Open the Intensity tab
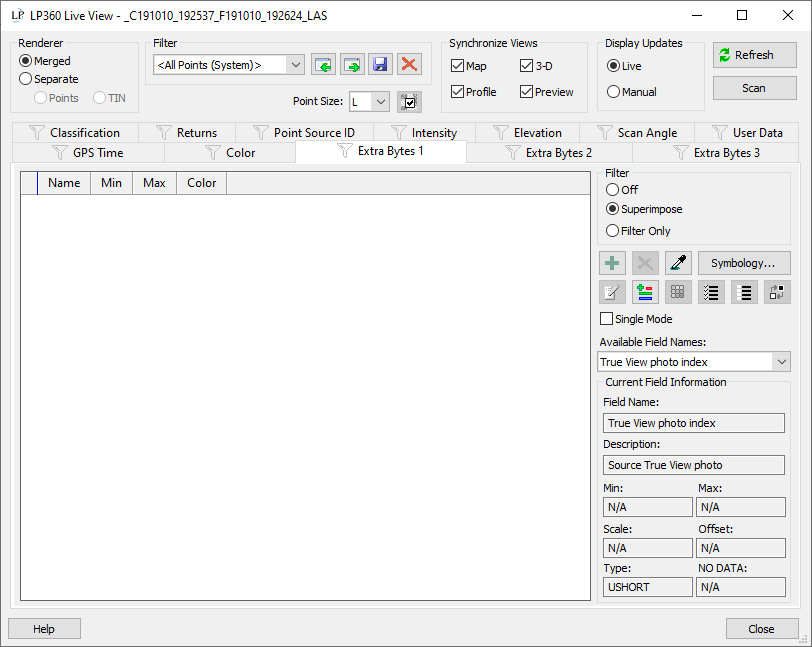 coord(424,133)
